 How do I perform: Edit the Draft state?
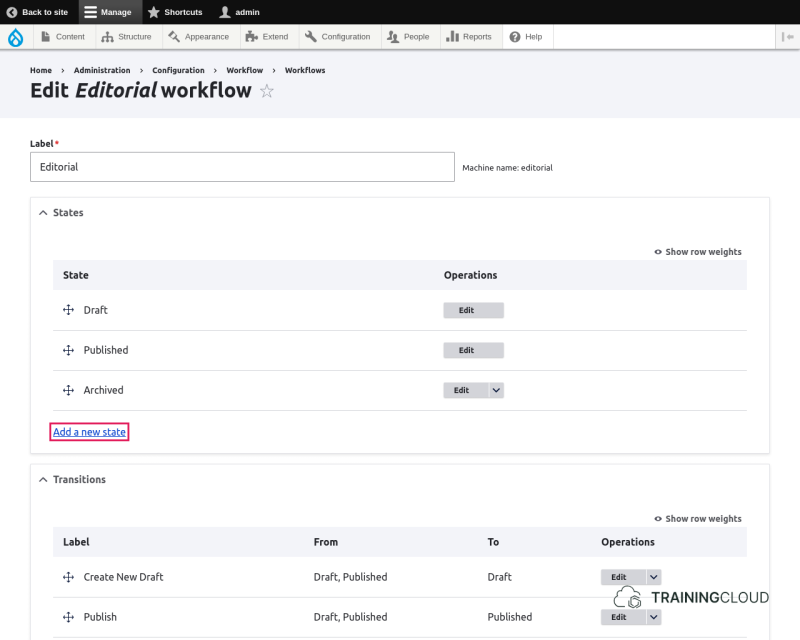pyautogui.click(x=473, y=310)
